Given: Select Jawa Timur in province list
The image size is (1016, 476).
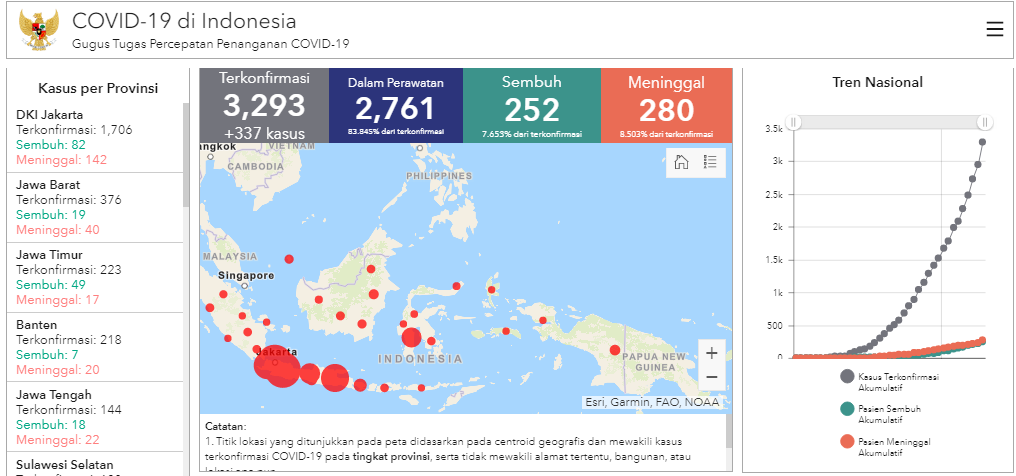Looking at the screenshot, I should 95,277.
